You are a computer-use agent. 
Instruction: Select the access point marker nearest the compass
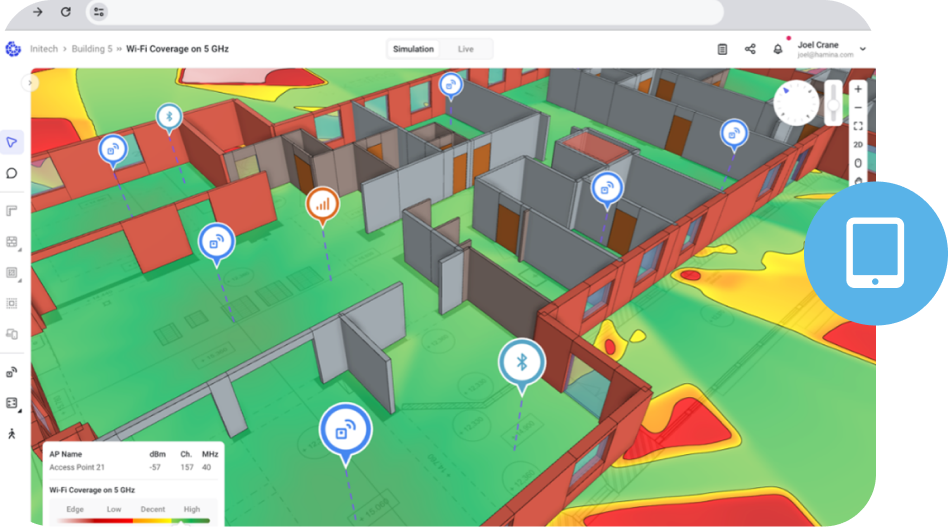(734, 132)
